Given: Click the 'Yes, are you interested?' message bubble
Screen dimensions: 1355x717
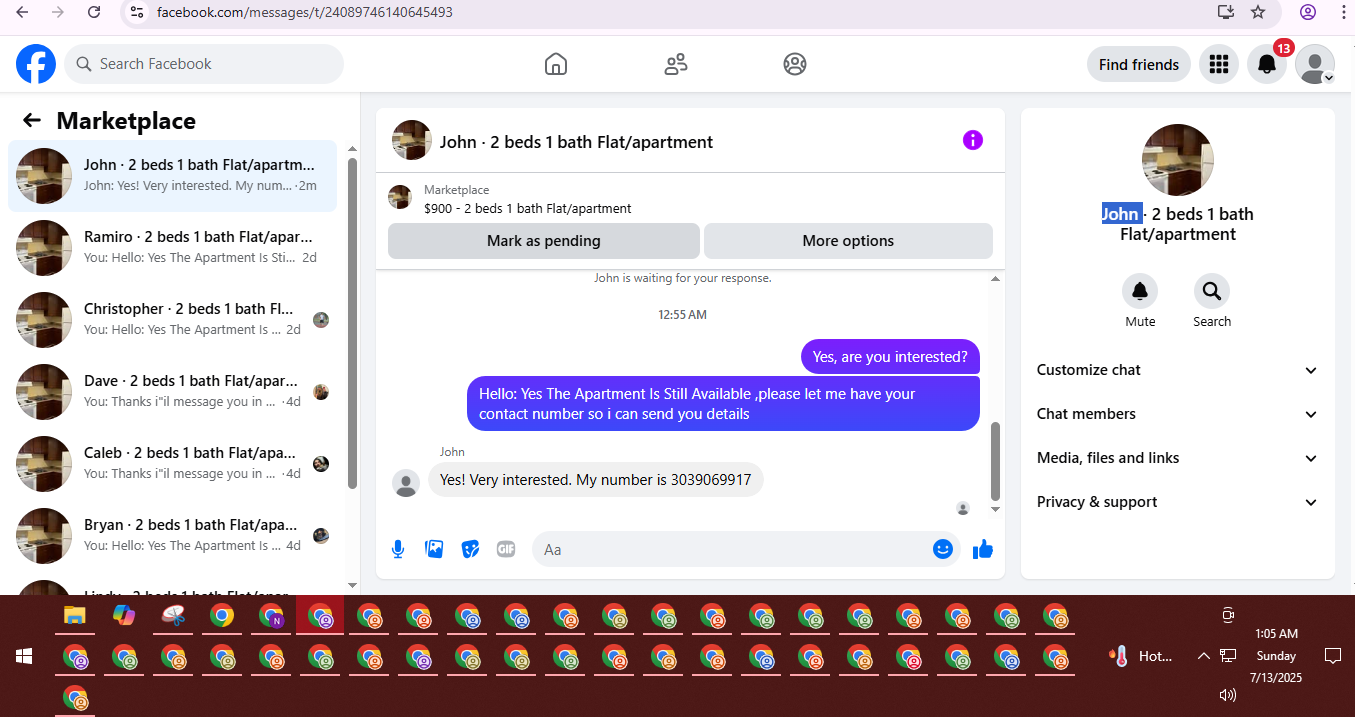Looking at the screenshot, I should click(x=890, y=357).
